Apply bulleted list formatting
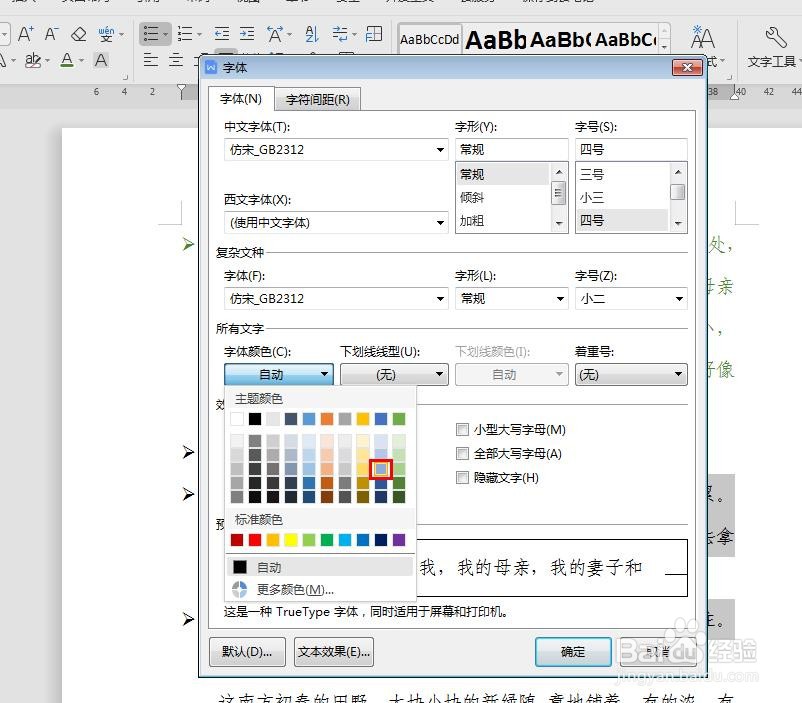The image size is (802, 703). click(x=150, y=33)
